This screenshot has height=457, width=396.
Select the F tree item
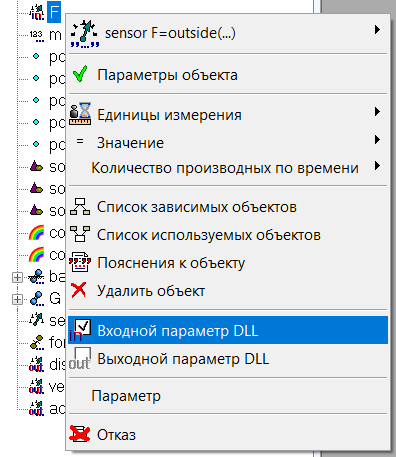pyautogui.click(x=54, y=12)
